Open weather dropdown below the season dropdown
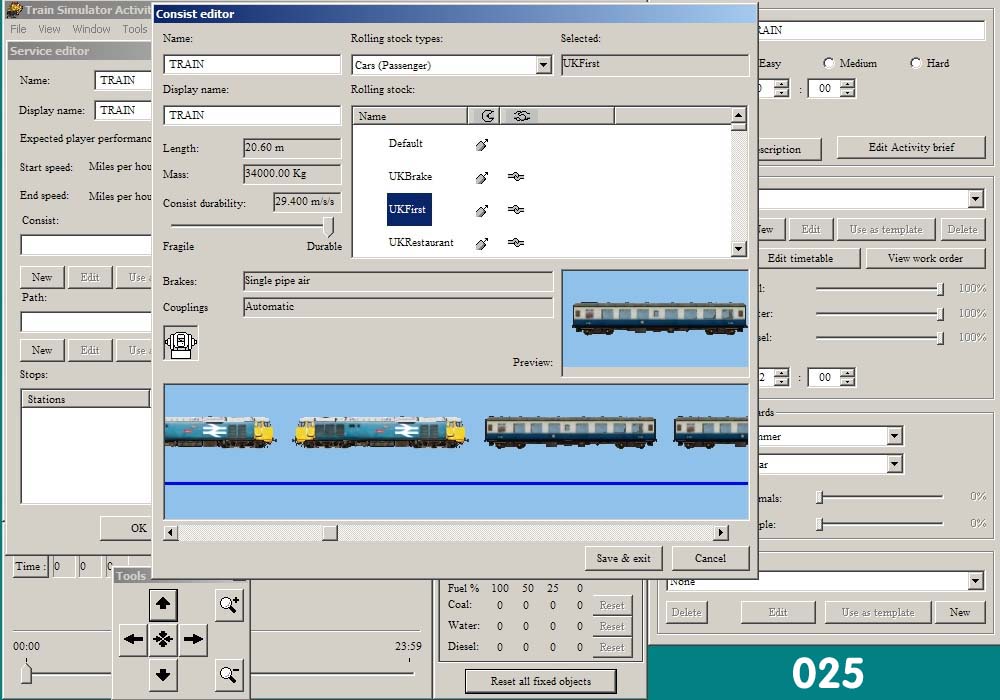This screenshot has width=1000, height=700. (894, 464)
